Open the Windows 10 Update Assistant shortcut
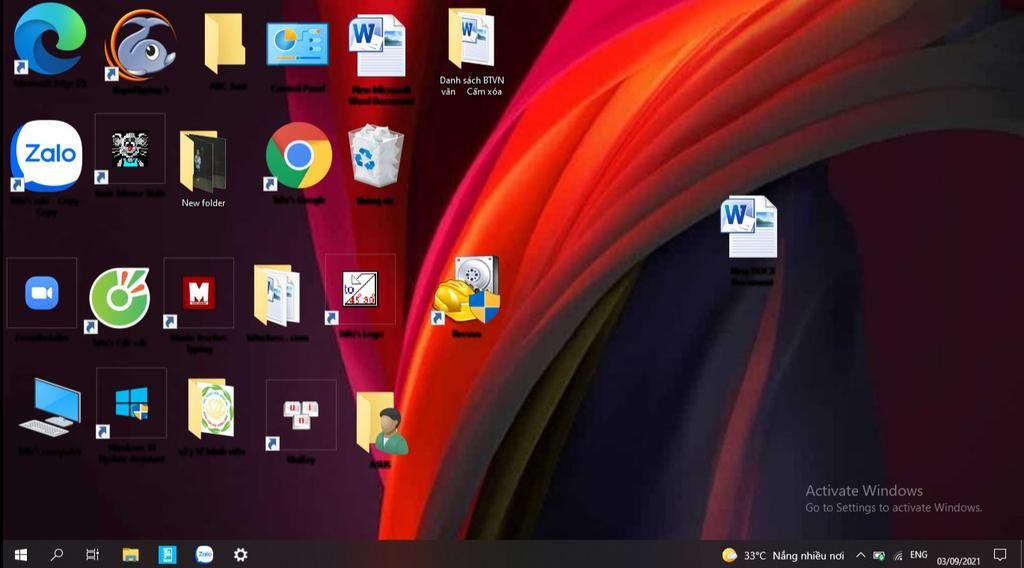This screenshot has height=568, width=1024. 131,403
